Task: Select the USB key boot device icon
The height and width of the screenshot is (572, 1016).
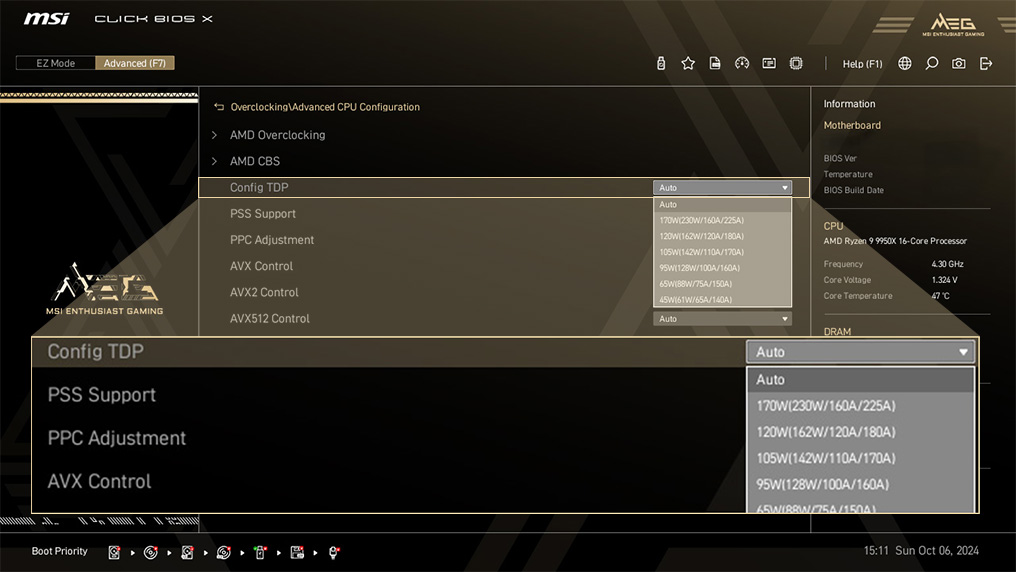Action: [260, 552]
